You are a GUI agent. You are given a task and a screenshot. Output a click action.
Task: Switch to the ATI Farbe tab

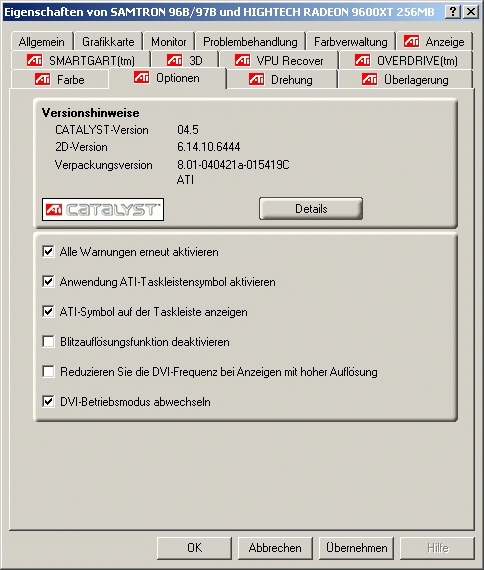(60, 79)
